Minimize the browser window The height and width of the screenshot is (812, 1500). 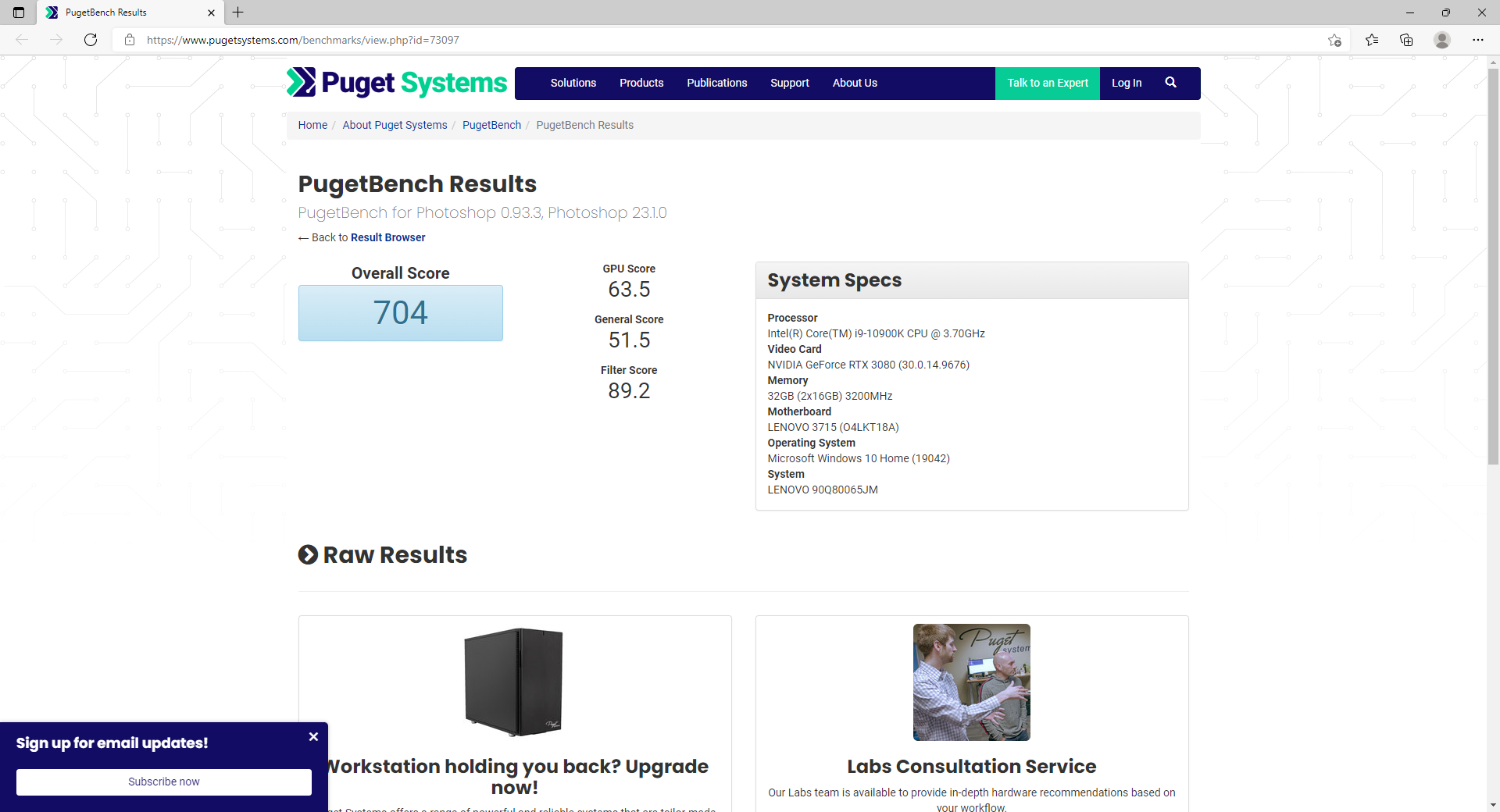[x=1410, y=12]
